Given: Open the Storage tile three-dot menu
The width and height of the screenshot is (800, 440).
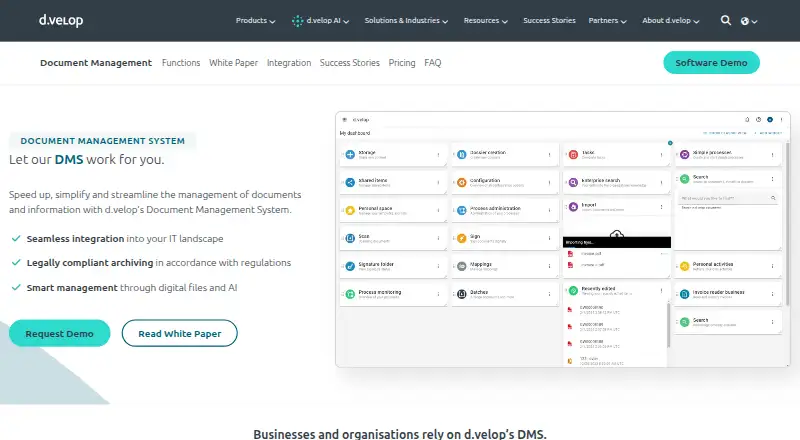Looking at the screenshot, I should [x=438, y=155].
